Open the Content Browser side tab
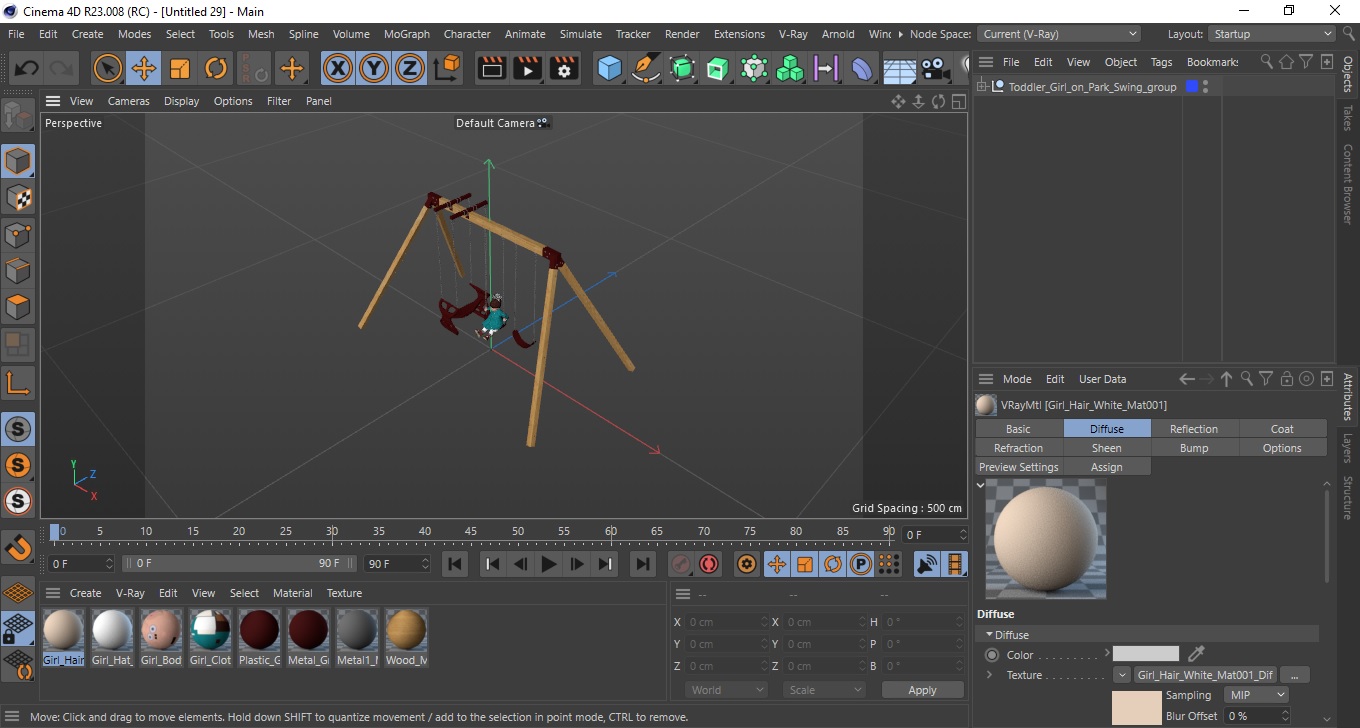The image size is (1360, 728). coord(1348,184)
